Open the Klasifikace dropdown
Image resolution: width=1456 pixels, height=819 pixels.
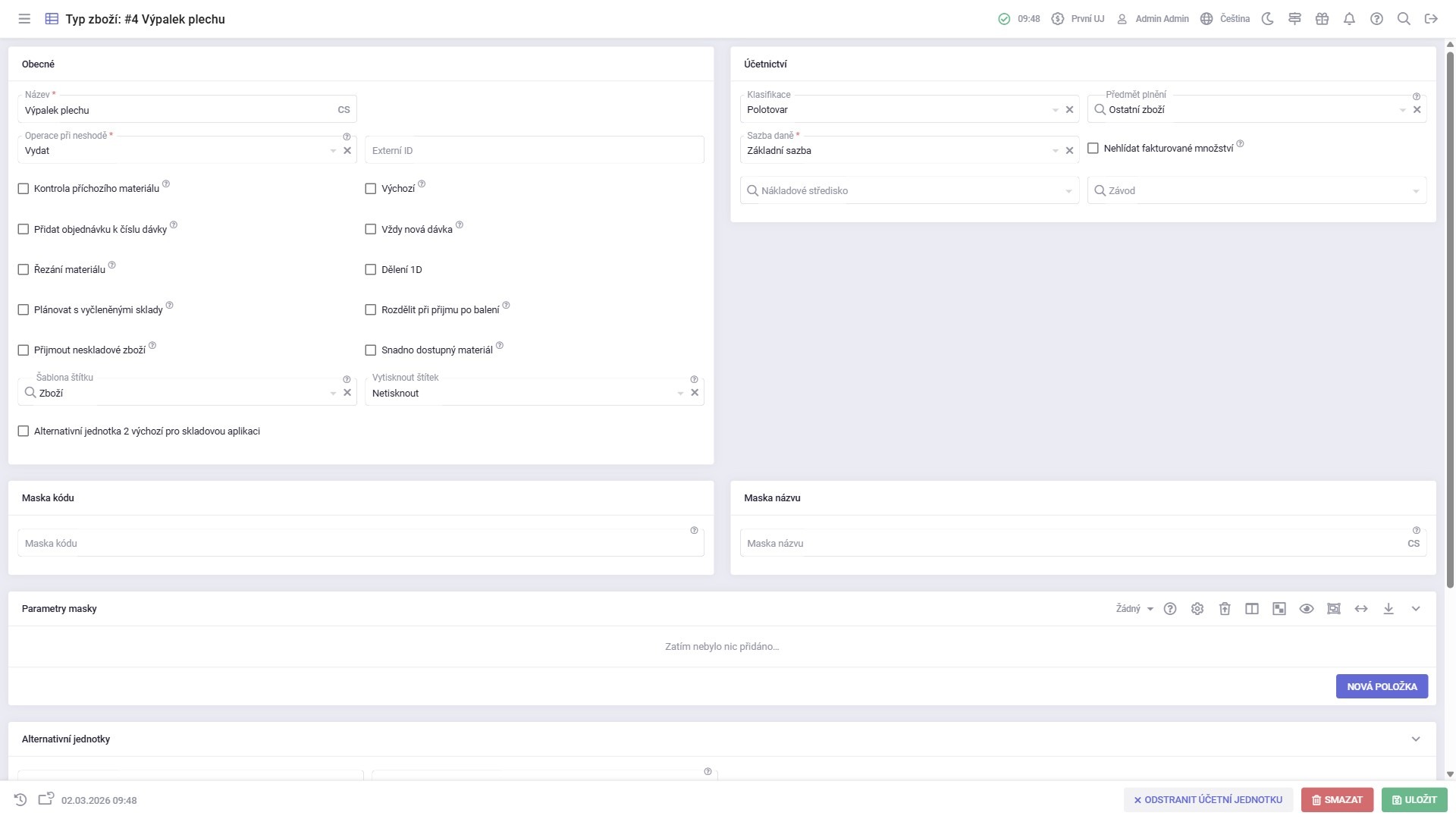[x=1055, y=110]
